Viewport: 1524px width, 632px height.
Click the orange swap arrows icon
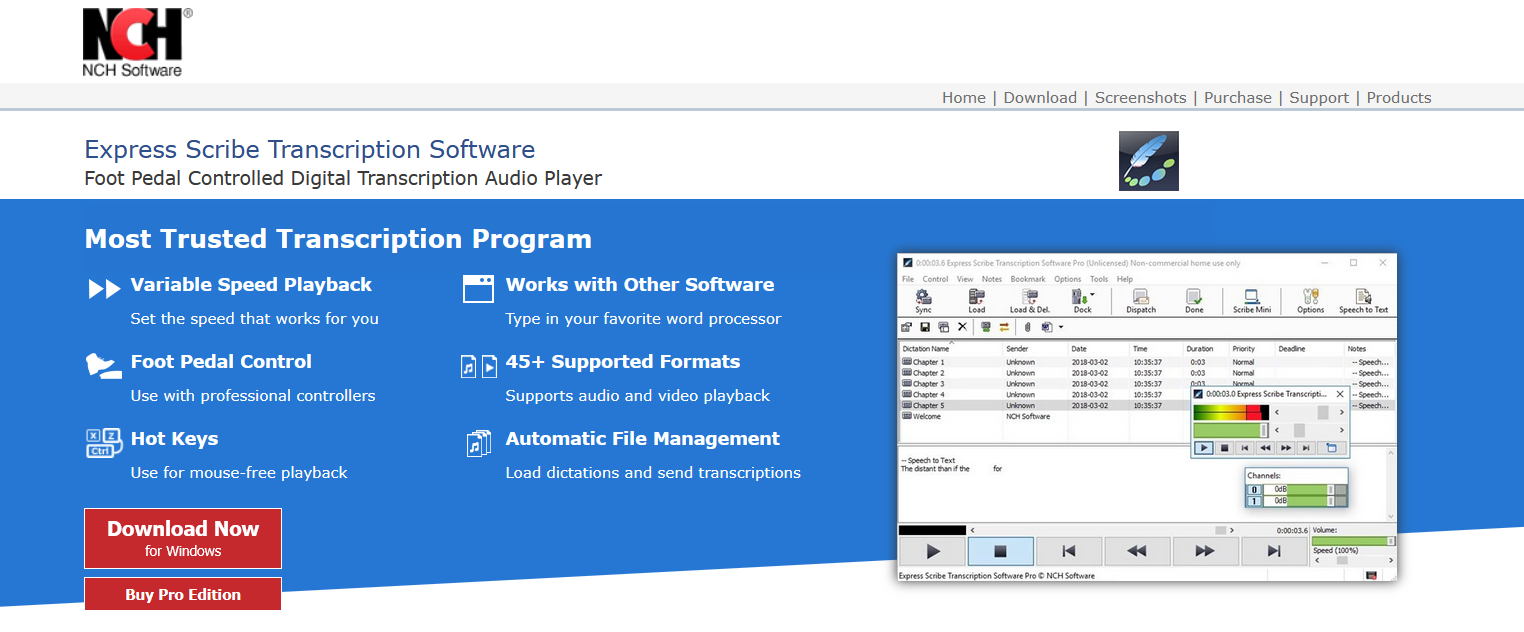click(1003, 327)
